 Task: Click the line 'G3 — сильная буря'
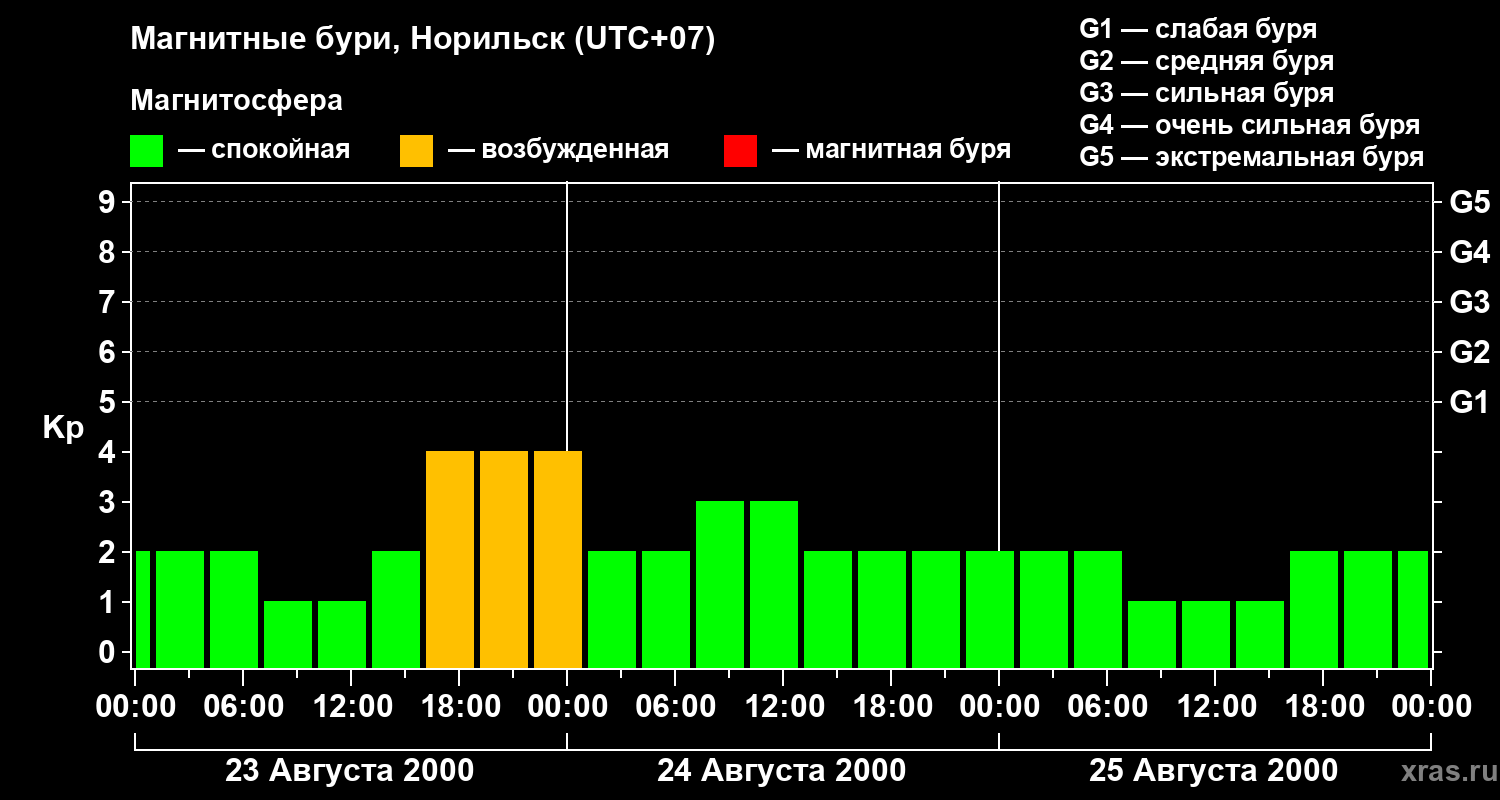[x=1206, y=93]
